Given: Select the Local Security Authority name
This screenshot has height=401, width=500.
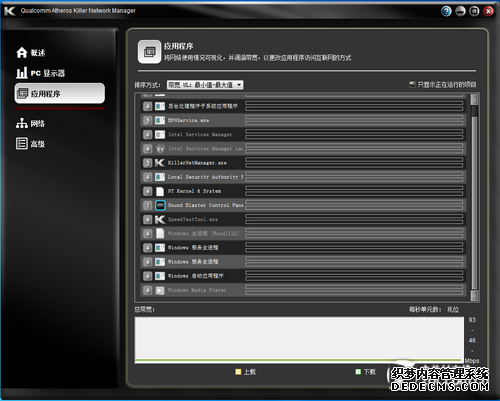Looking at the screenshot, I should click(x=205, y=177).
